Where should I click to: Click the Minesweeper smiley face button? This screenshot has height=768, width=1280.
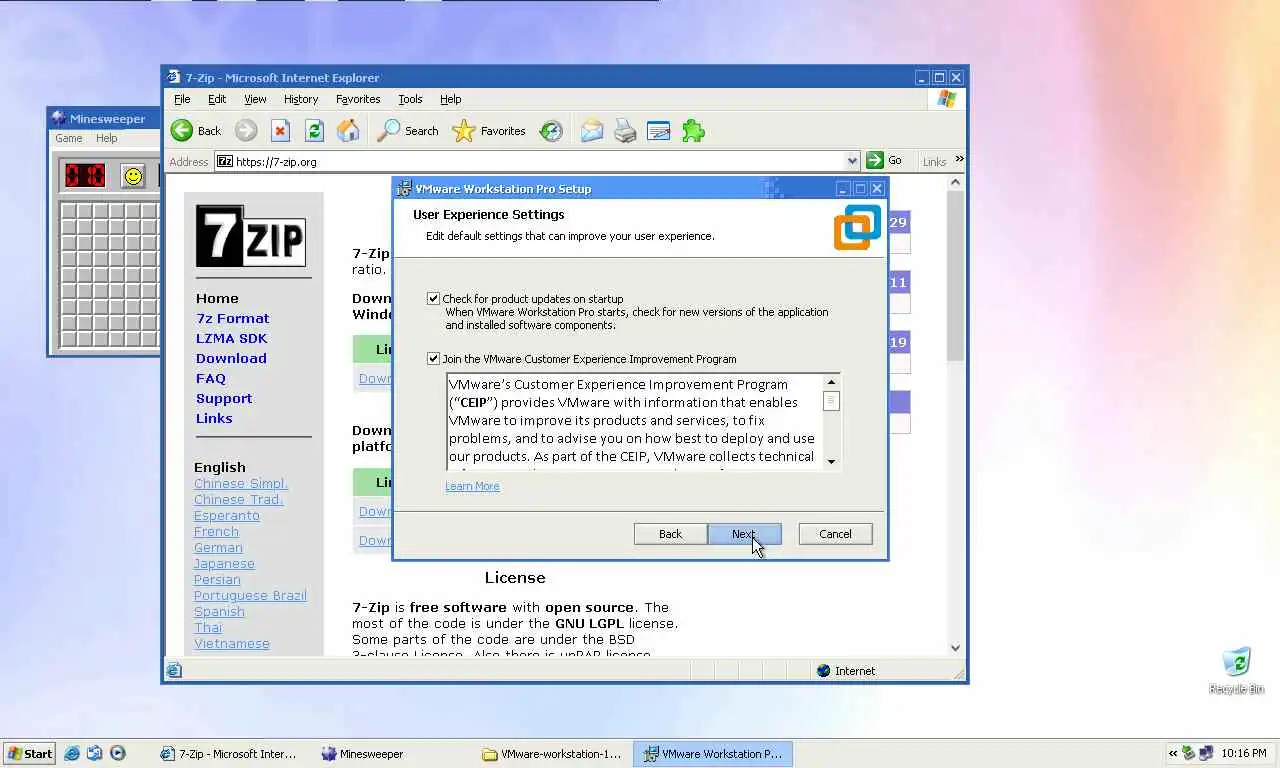pos(133,176)
